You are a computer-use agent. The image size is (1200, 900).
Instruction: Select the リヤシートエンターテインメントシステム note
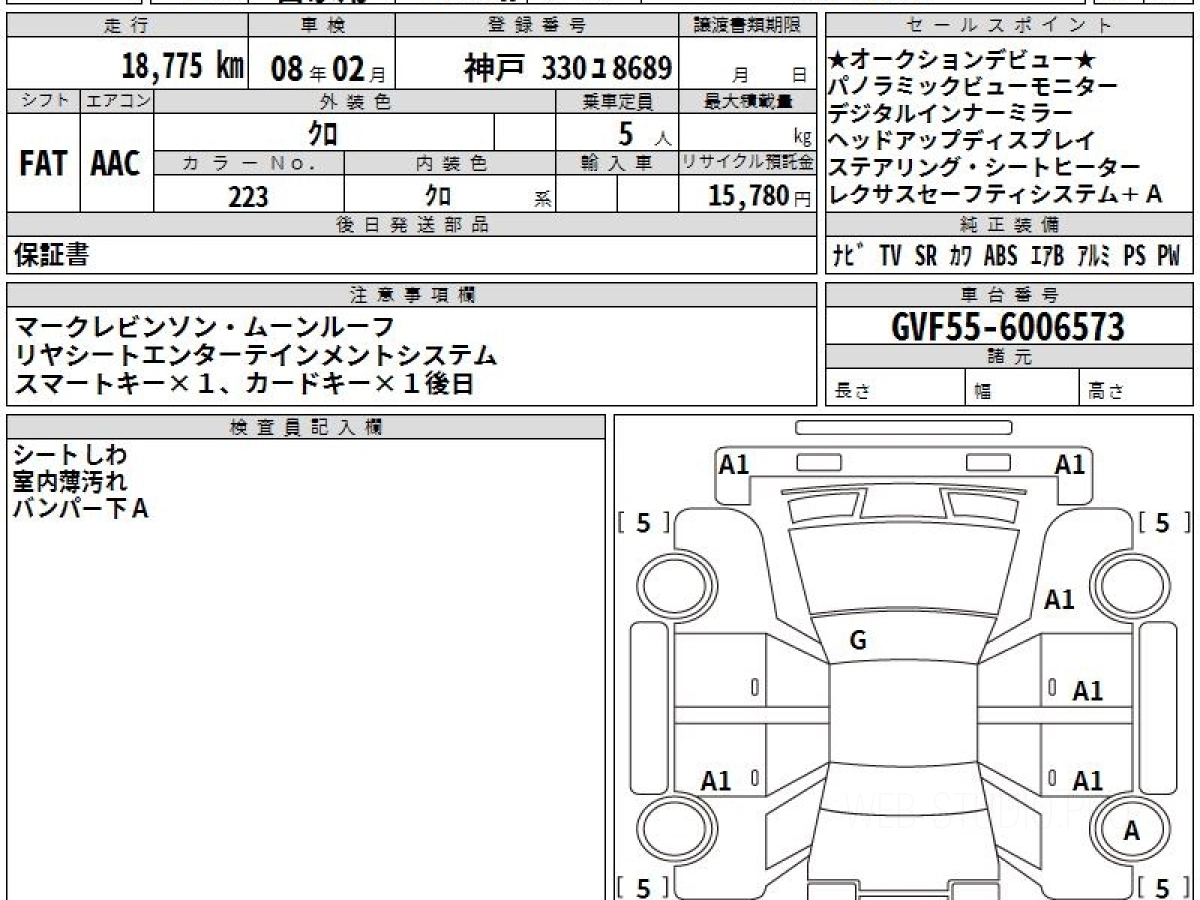point(255,355)
